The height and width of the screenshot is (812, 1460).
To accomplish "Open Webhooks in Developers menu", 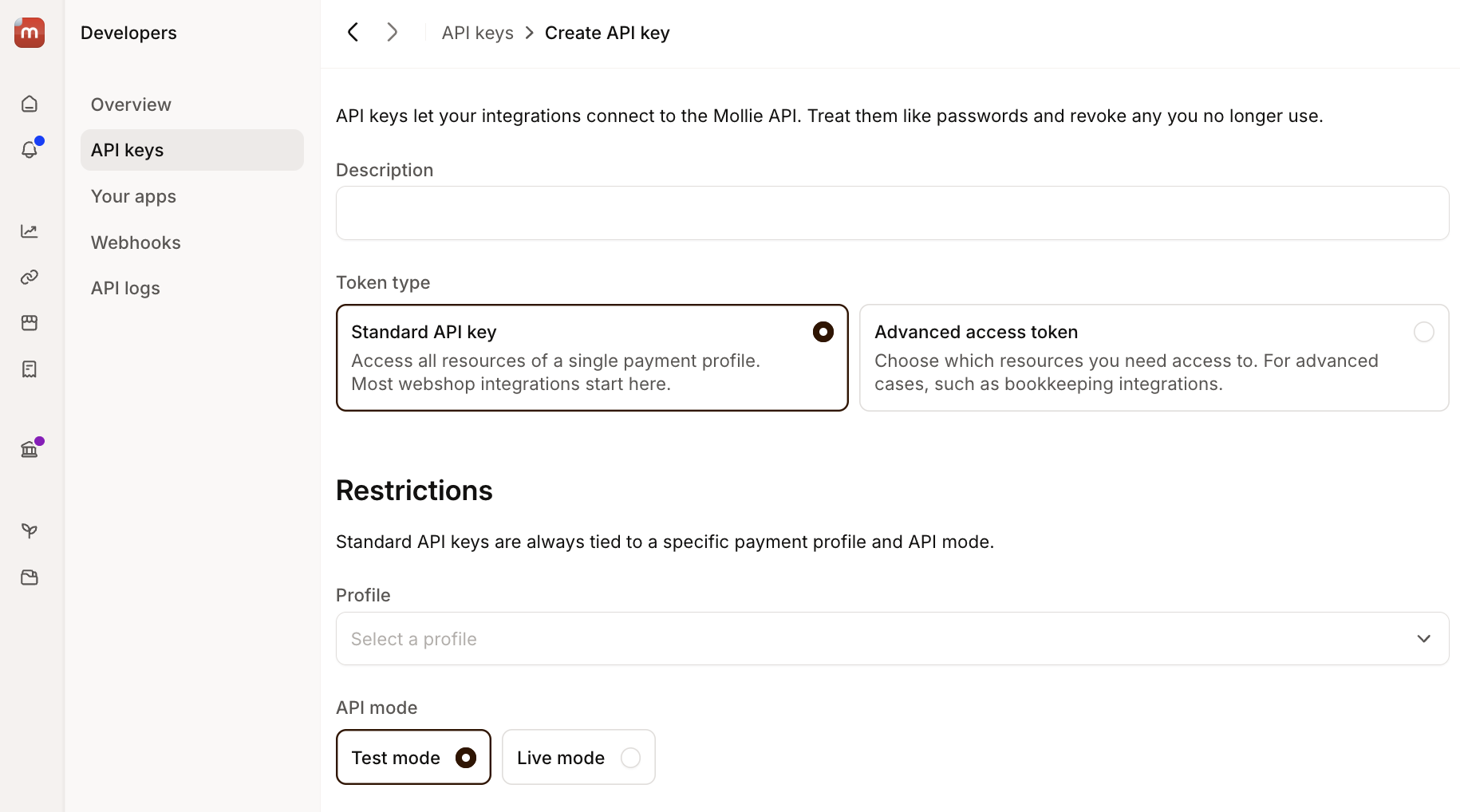I will click(x=136, y=242).
